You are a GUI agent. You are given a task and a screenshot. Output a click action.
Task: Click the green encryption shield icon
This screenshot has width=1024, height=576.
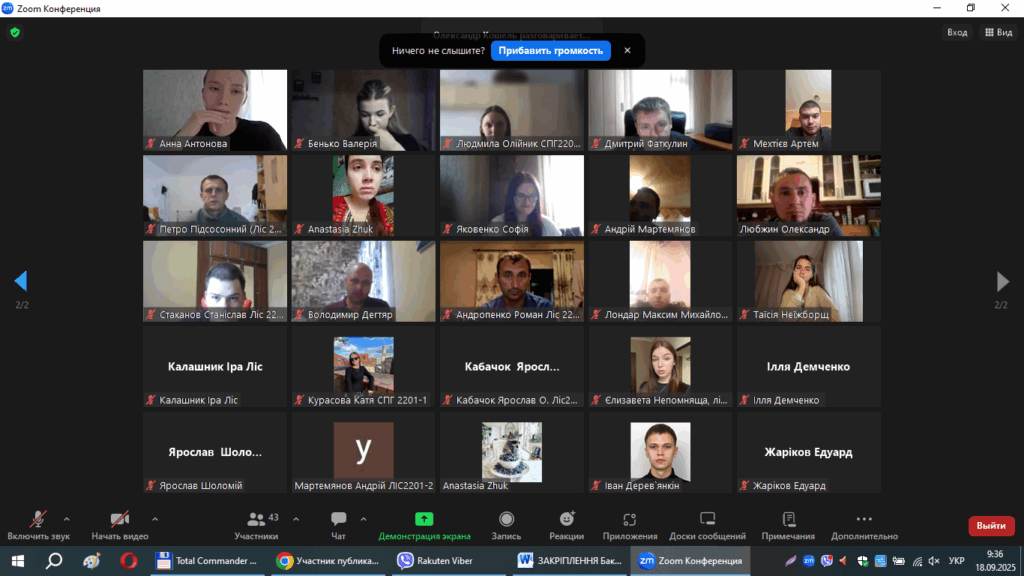(14, 32)
